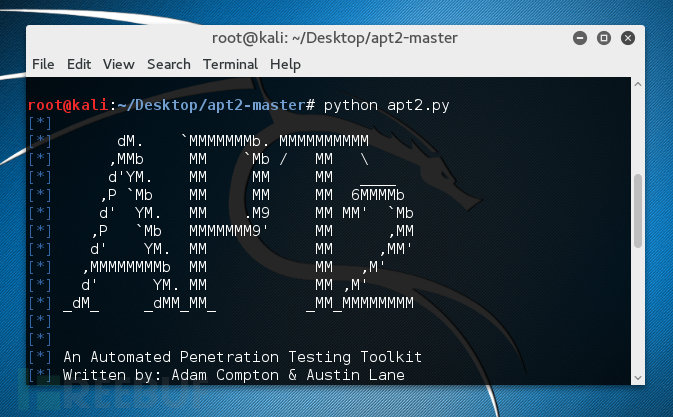Click the scrollbar down arrow

point(638,378)
